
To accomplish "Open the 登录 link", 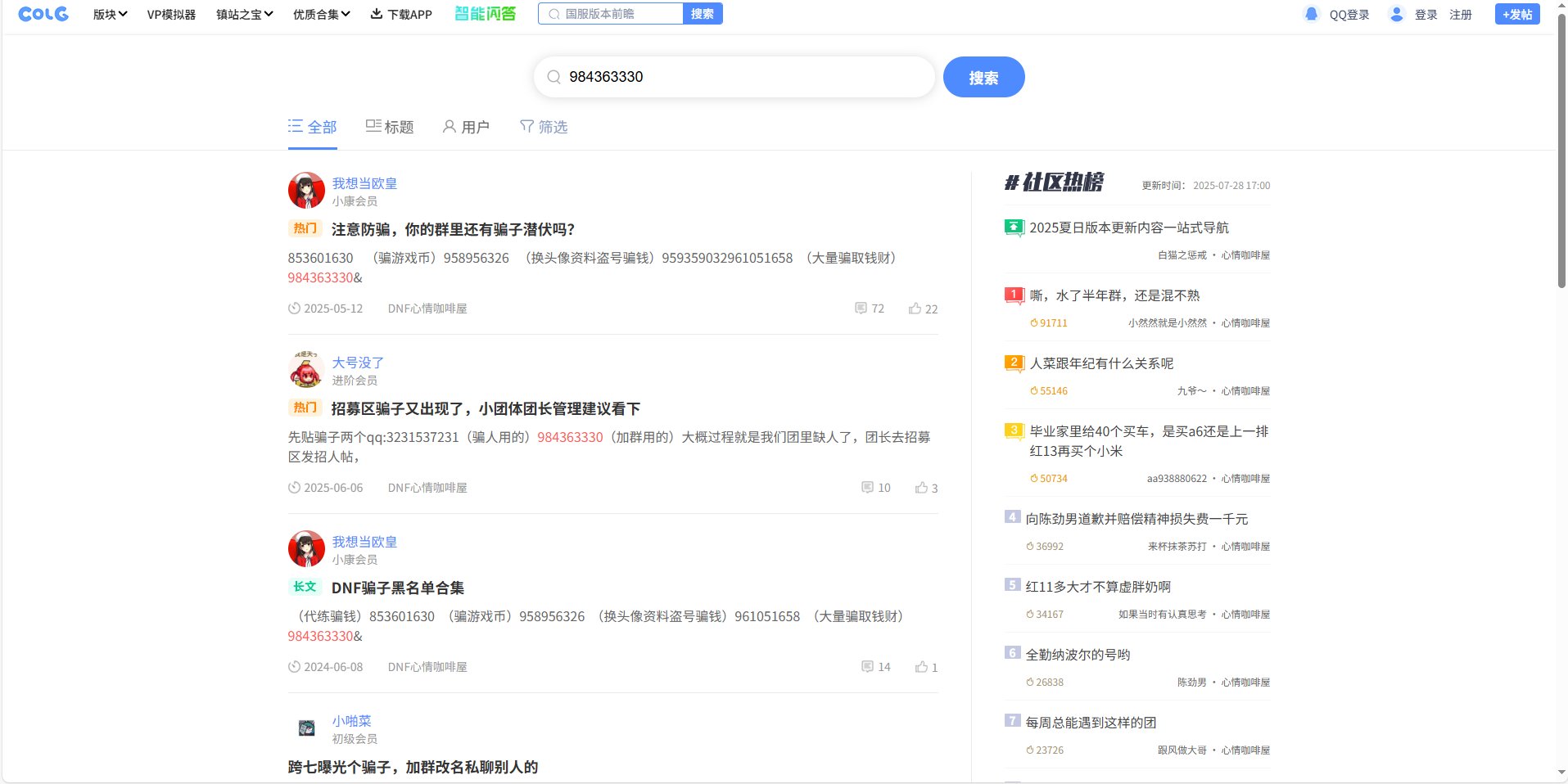I will click(x=1426, y=15).
